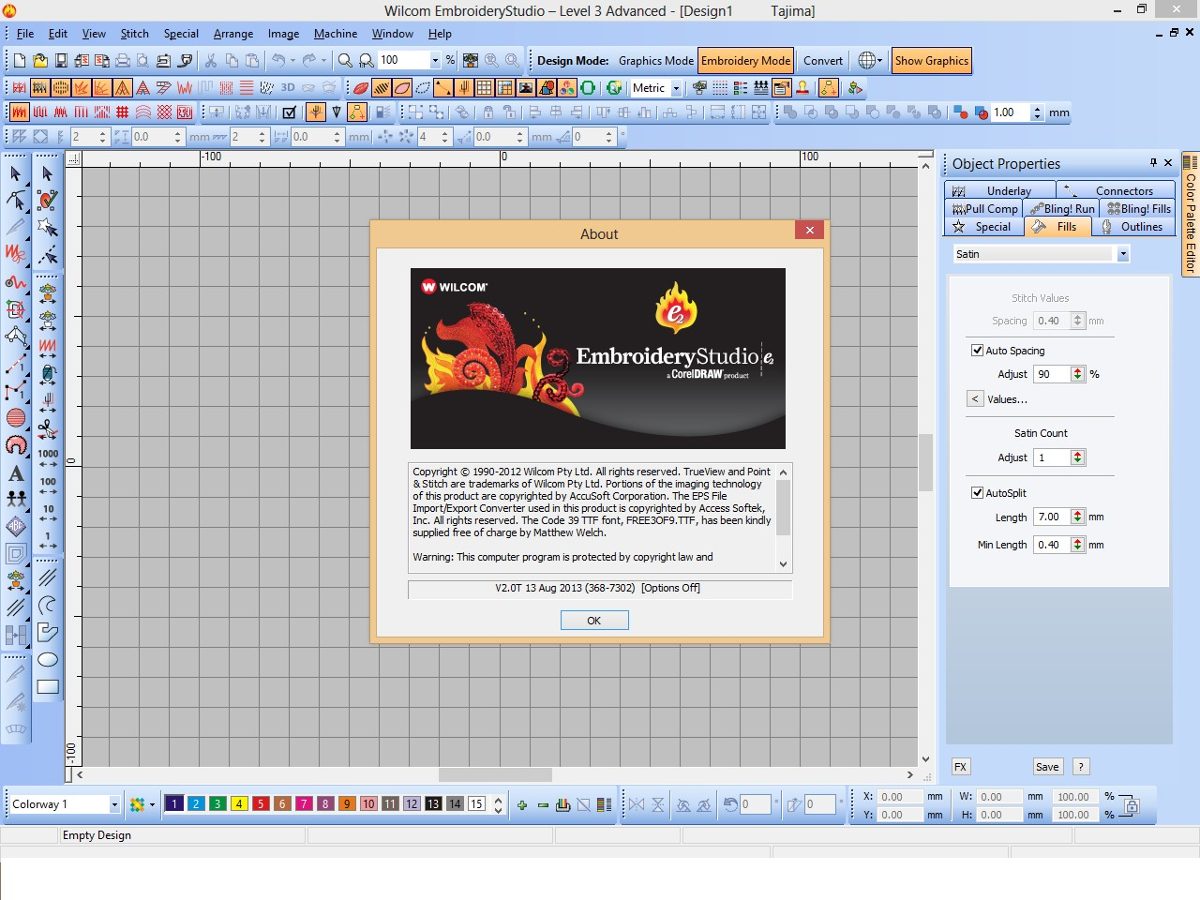Open the Arrange menu
Viewport: 1200px width, 900px height.
click(233, 33)
